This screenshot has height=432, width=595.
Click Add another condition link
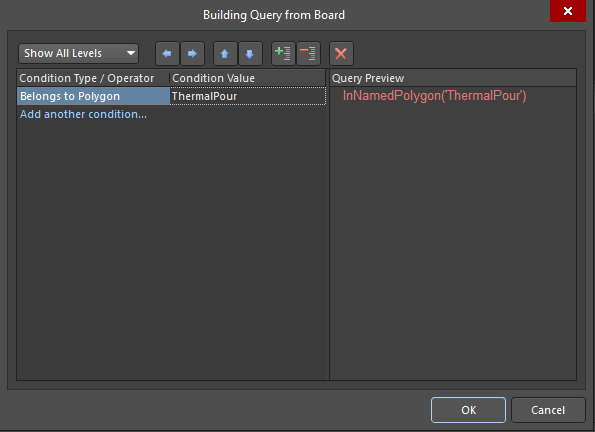[83, 114]
